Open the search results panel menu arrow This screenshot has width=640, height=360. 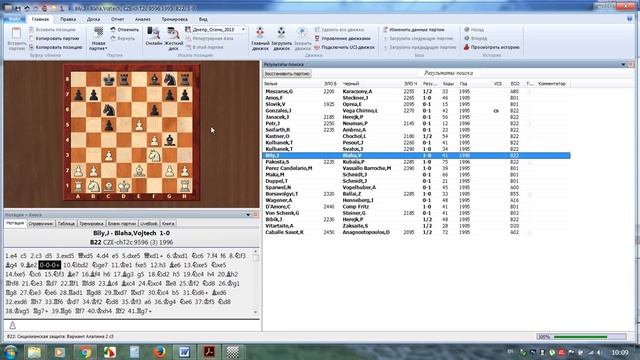(x=623, y=64)
